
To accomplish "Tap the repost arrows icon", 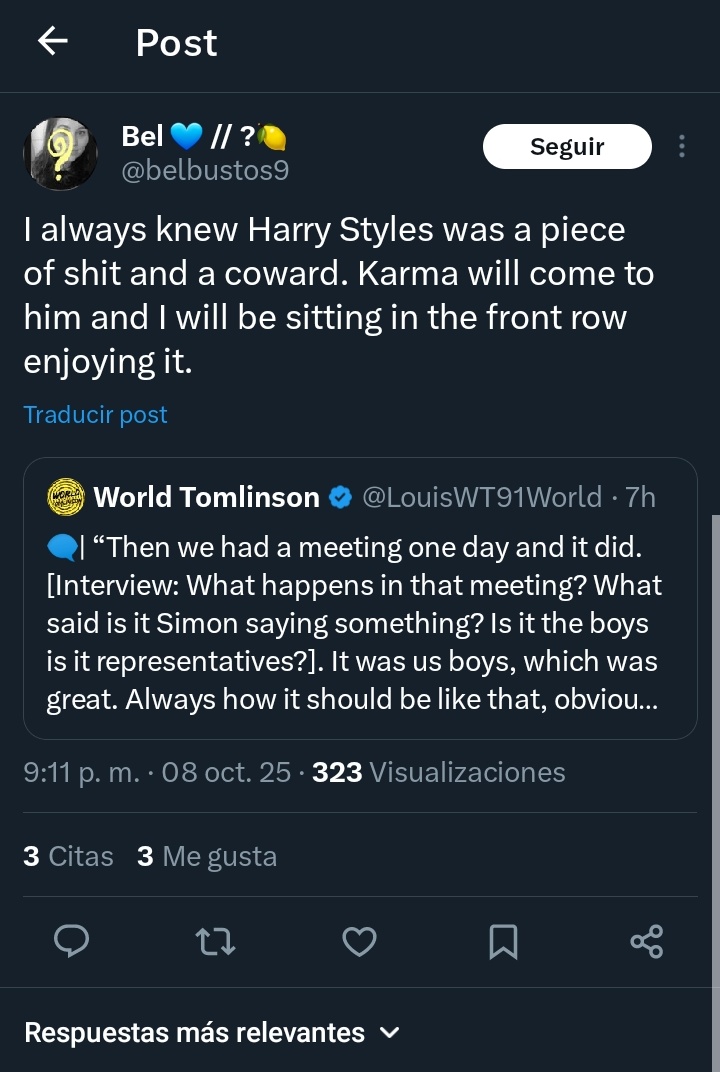I will point(215,941).
